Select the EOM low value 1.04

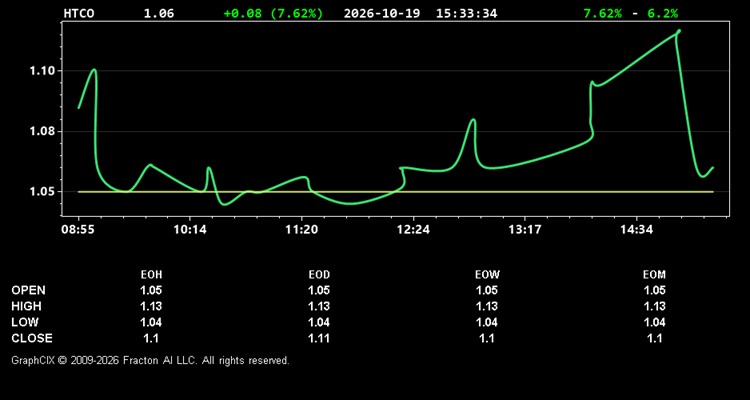[x=654, y=322]
